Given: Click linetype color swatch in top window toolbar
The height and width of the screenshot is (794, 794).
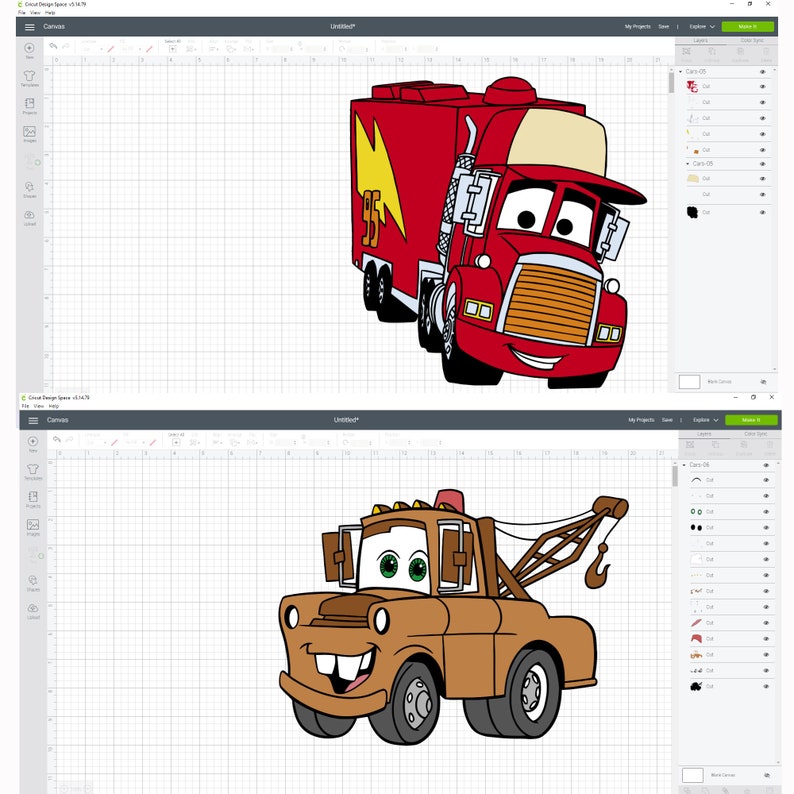Looking at the screenshot, I should 111,49.
